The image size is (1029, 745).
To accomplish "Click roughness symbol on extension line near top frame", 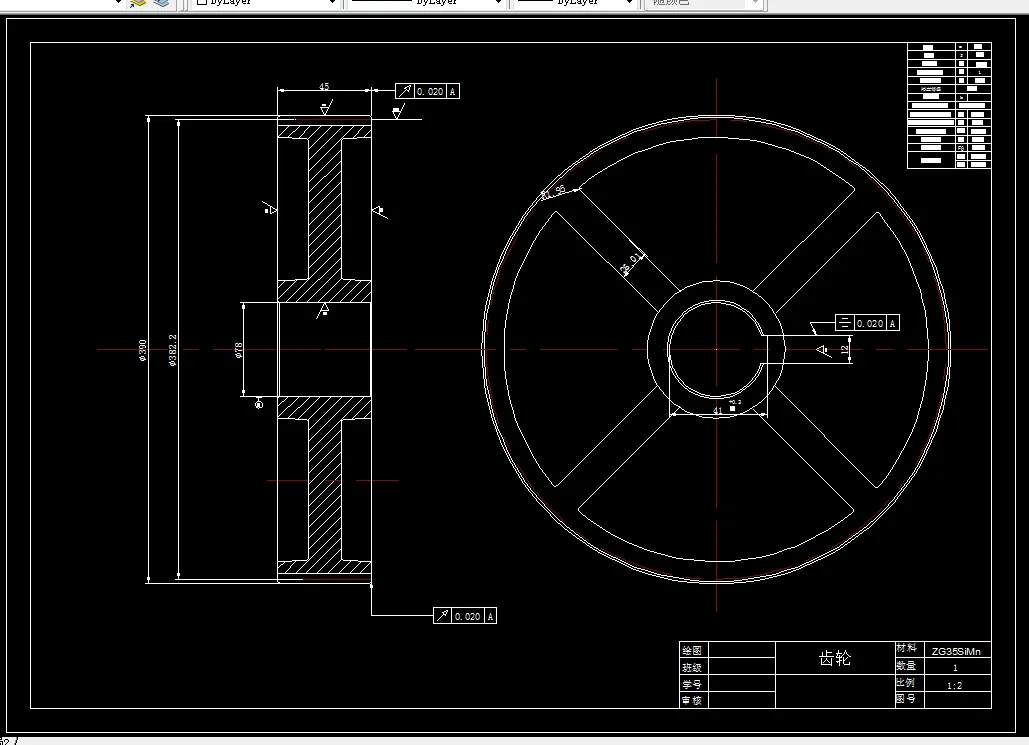I will pyautogui.click(x=398, y=112).
